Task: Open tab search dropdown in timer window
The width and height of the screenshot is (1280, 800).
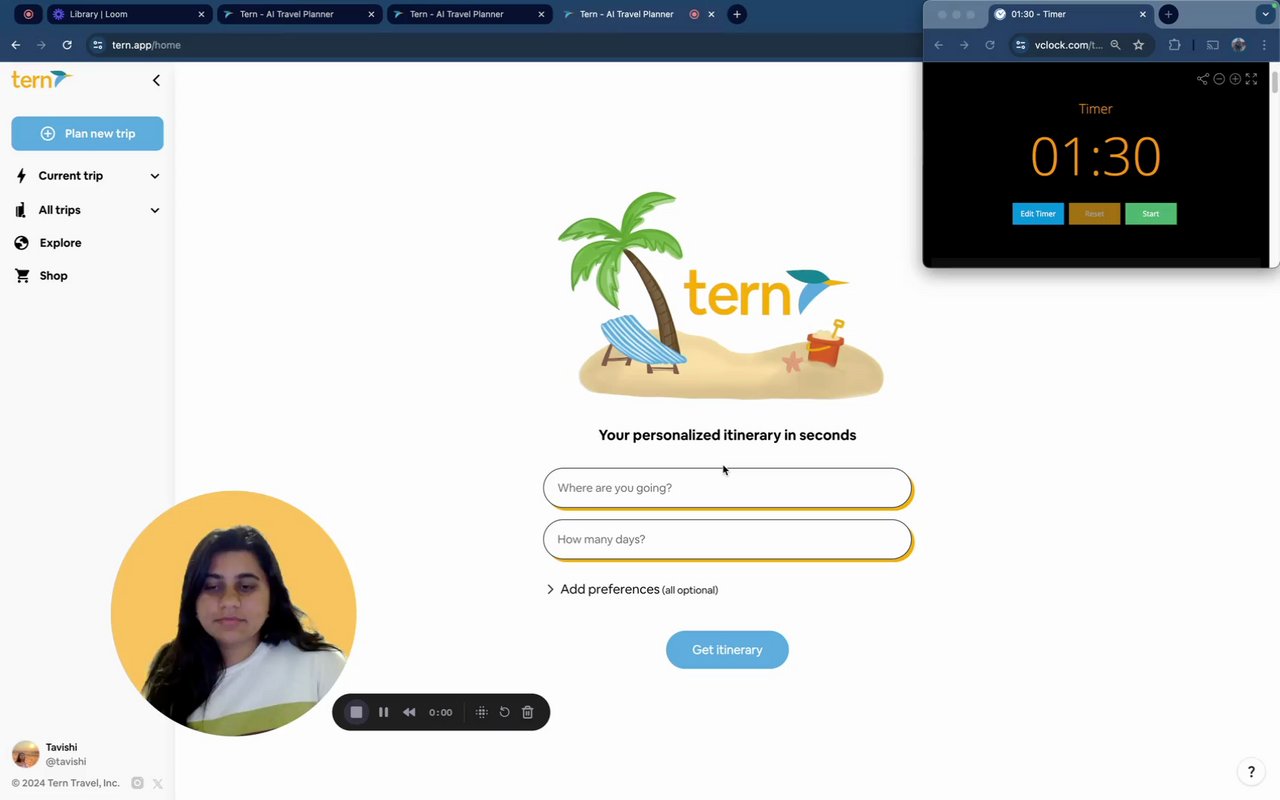Action: pyautogui.click(x=1265, y=14)
